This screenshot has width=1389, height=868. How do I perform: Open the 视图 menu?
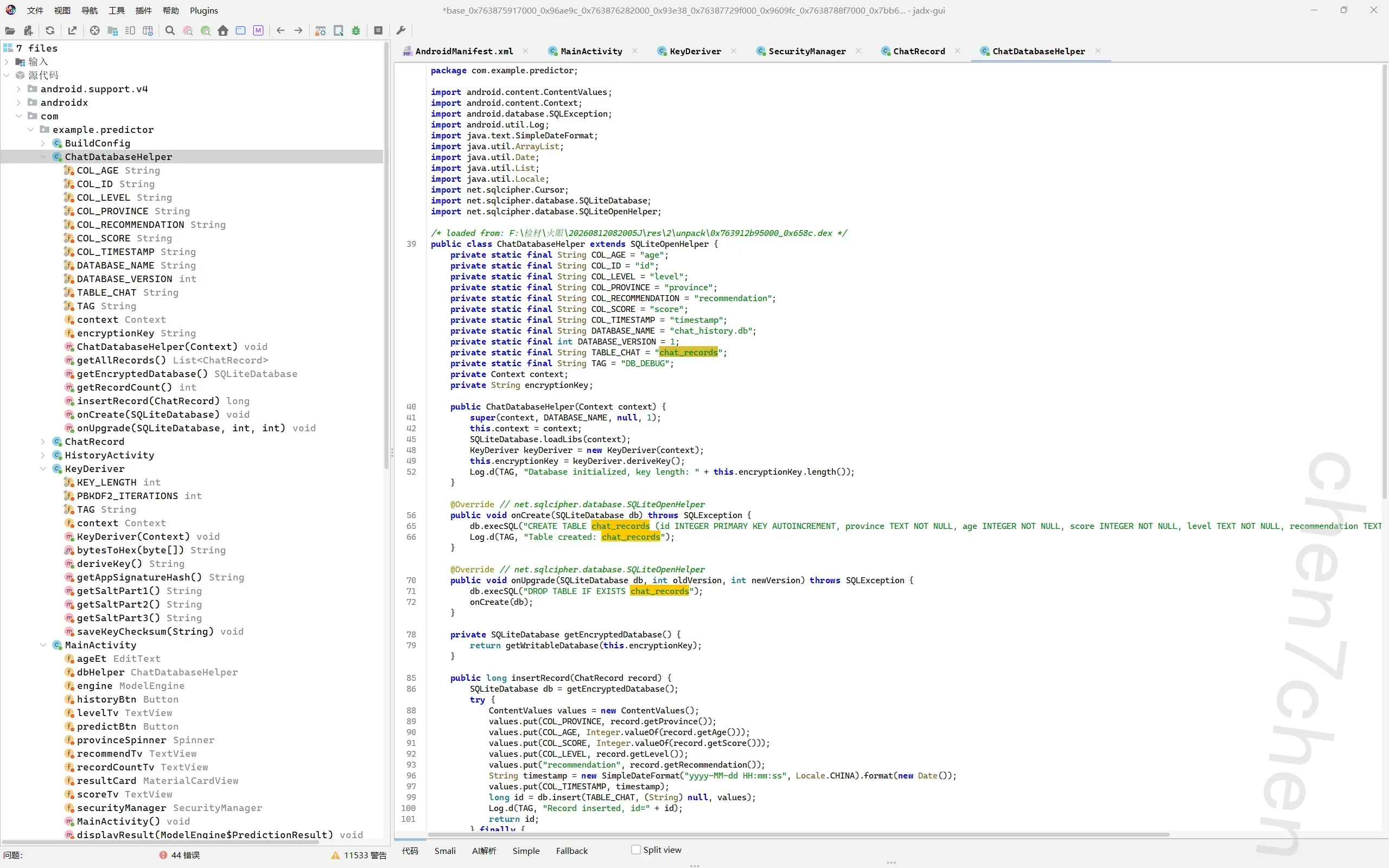62,10
